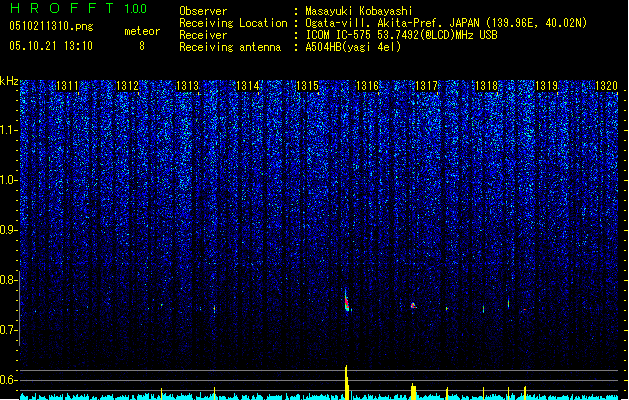Image resolution: width=629 pixels, height=400 pixels.
Task: Click the date stamp 05.10.21 13:10
Action: [51, 46]
